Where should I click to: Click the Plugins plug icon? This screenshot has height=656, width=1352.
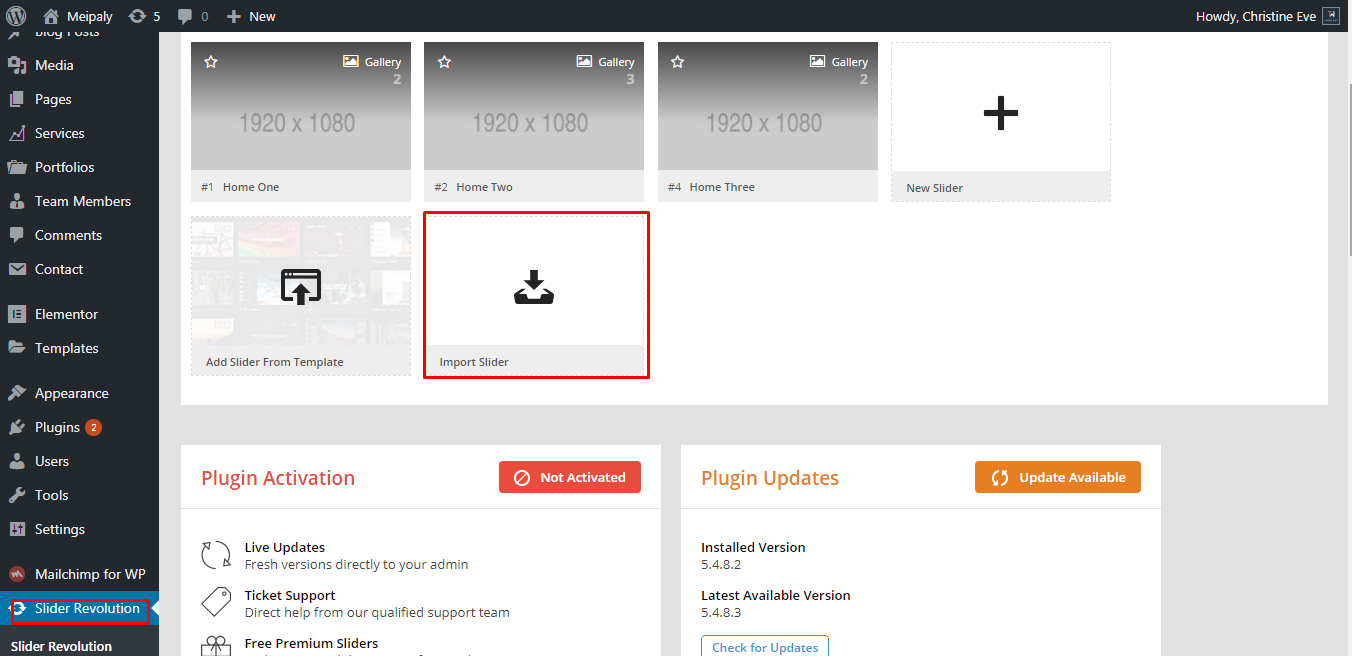[17, 427]
